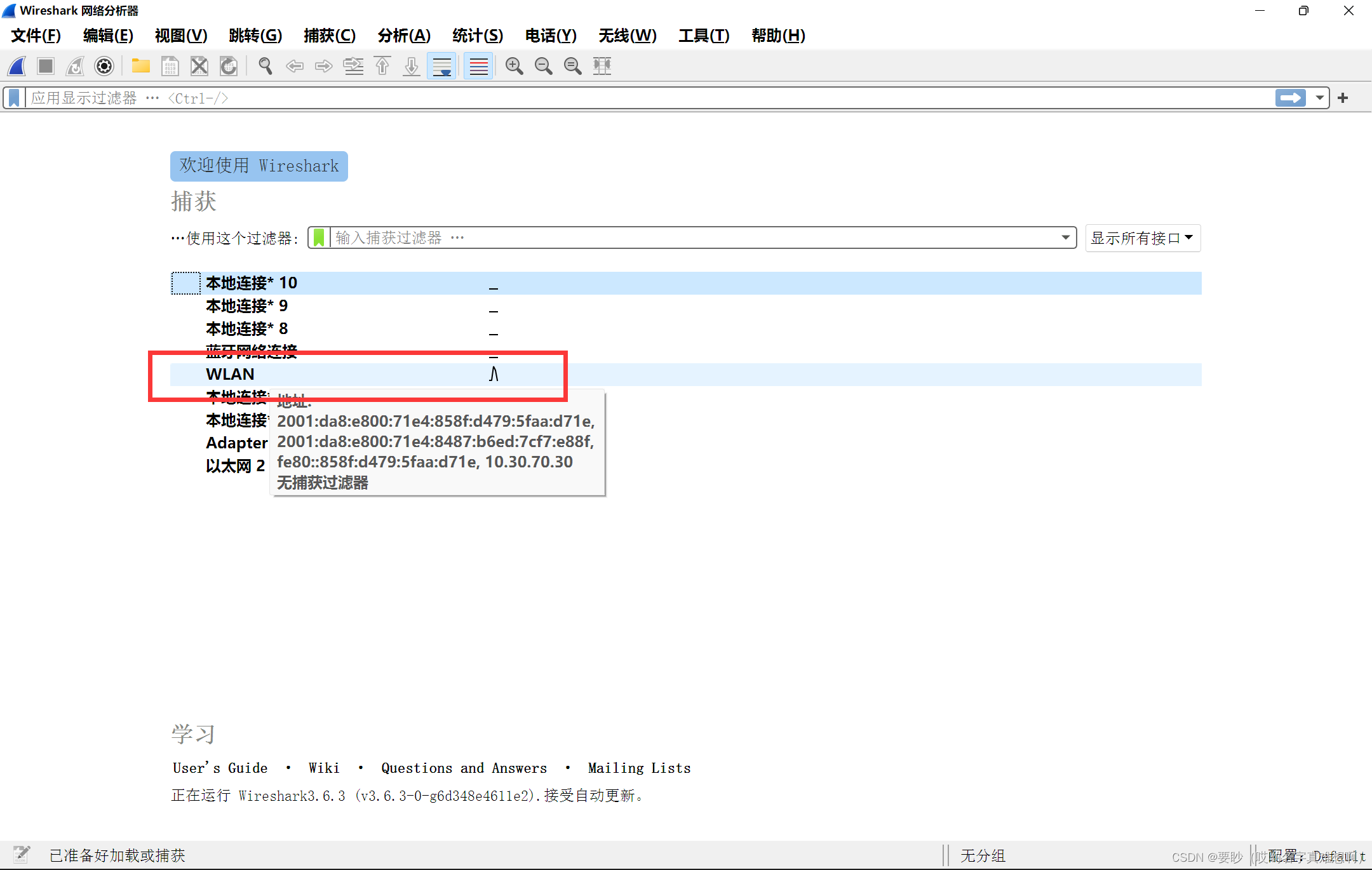Open the 帮助(H) menu
The width and height of the screenshot is (1372, 870).
(x=778, y=36)
